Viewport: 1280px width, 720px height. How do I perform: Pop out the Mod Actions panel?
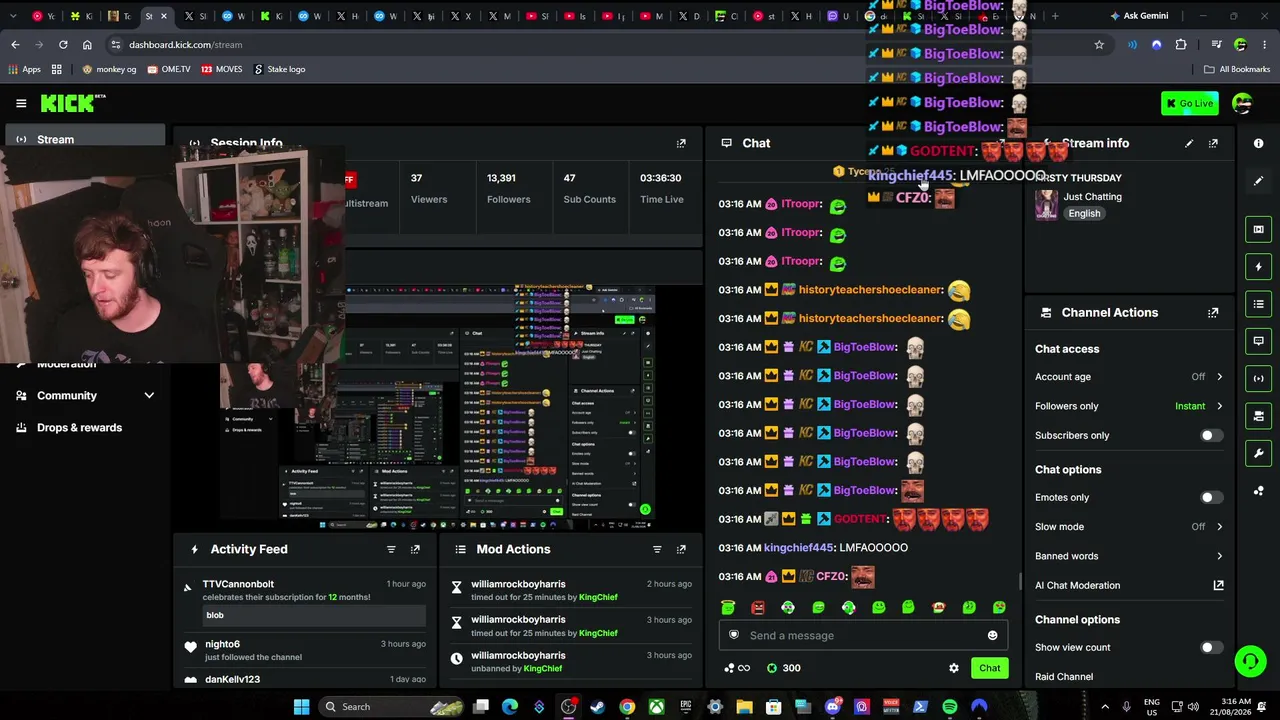681,549
